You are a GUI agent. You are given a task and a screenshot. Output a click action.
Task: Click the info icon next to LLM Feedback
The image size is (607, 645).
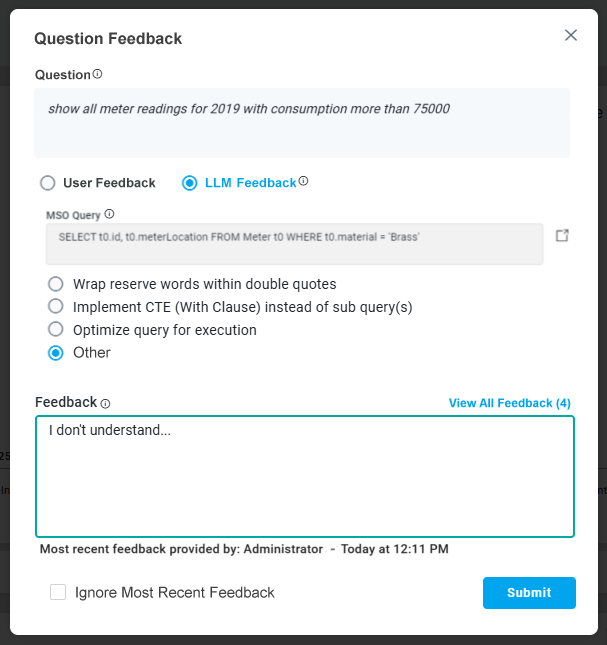303,182
